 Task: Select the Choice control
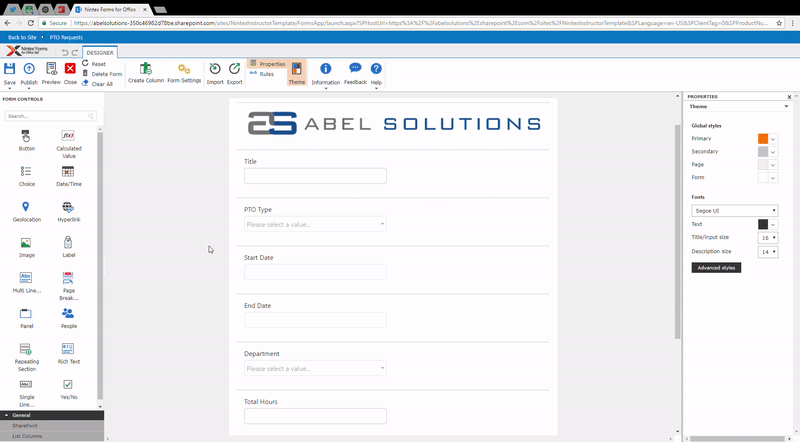click(27, 176)
